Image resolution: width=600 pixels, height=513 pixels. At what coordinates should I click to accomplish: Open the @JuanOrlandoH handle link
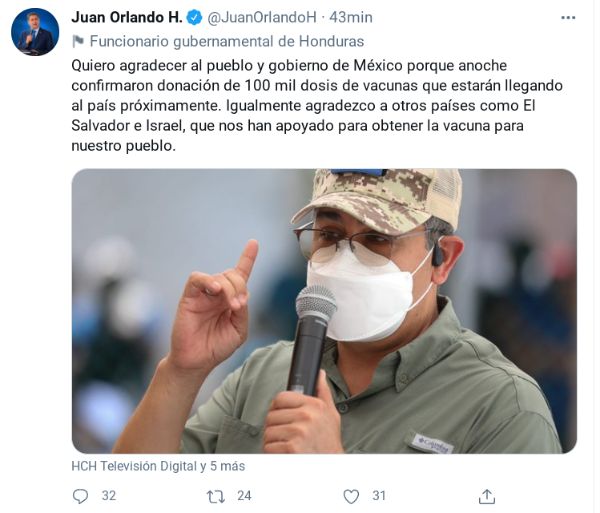pos(262,18)
